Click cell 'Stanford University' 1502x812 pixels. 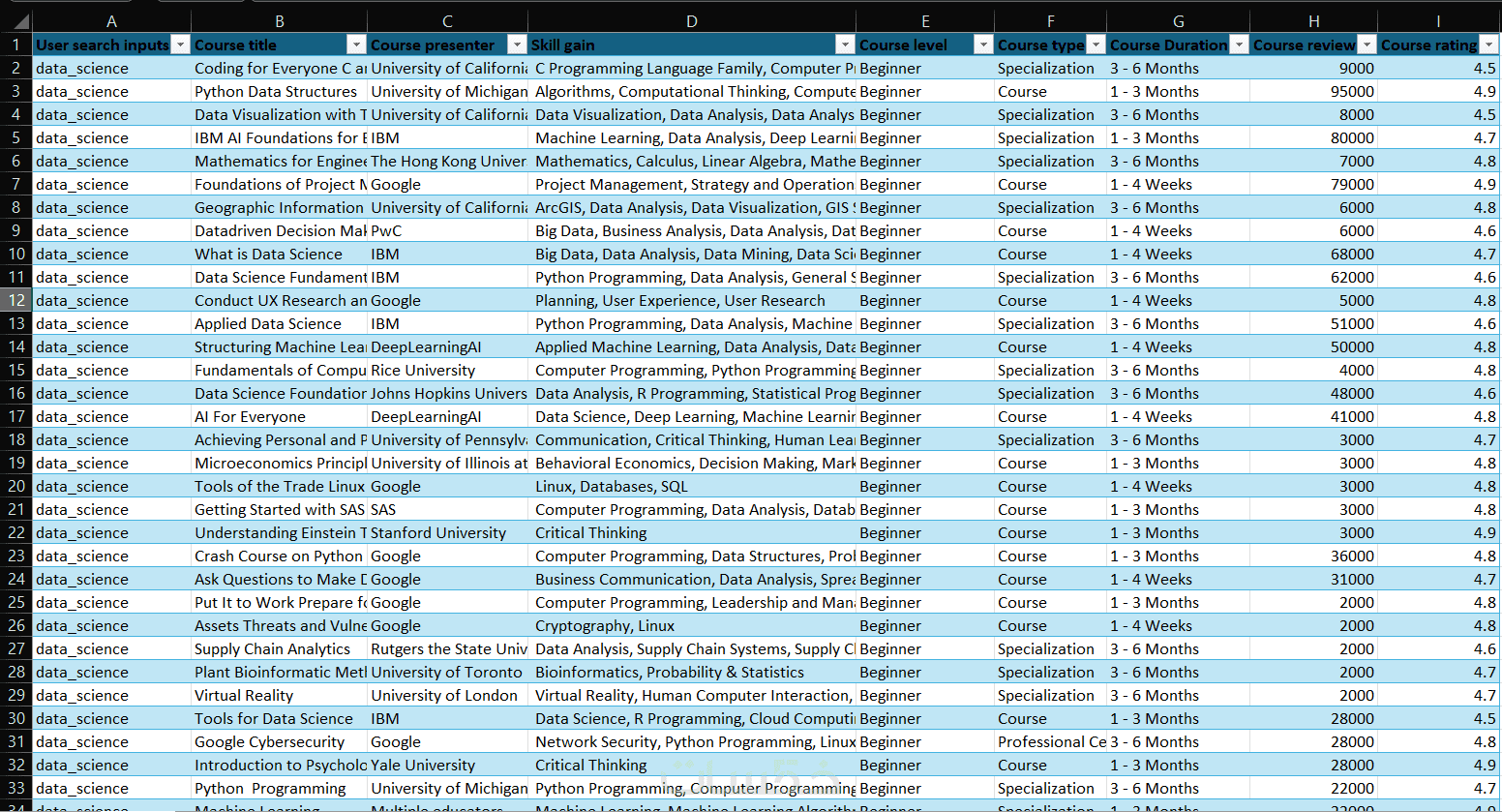(447, 532)
